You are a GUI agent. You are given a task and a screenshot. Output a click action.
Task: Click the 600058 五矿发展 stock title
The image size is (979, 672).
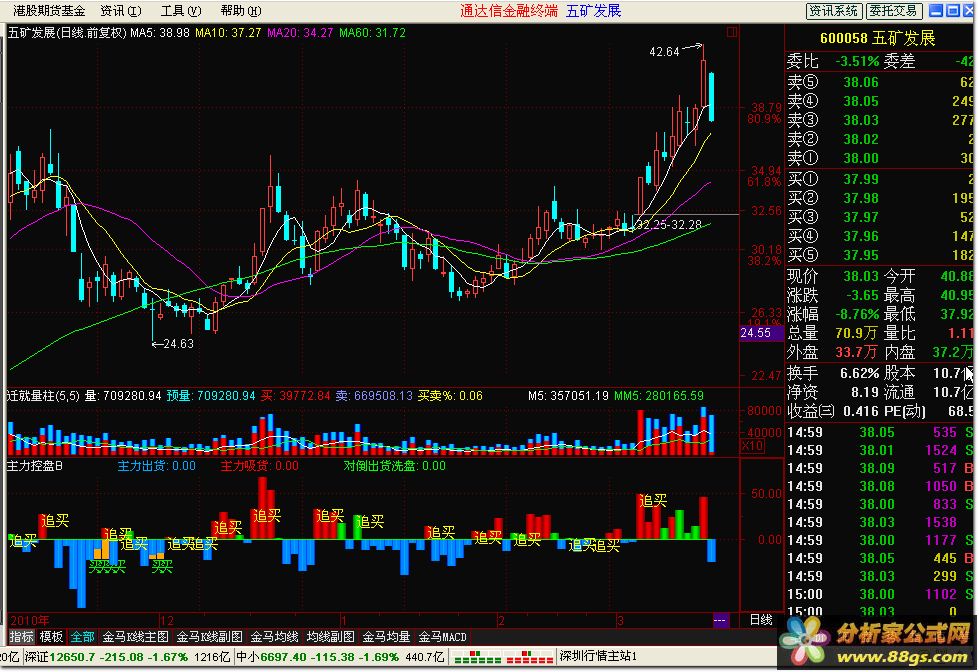coord(877,38)
